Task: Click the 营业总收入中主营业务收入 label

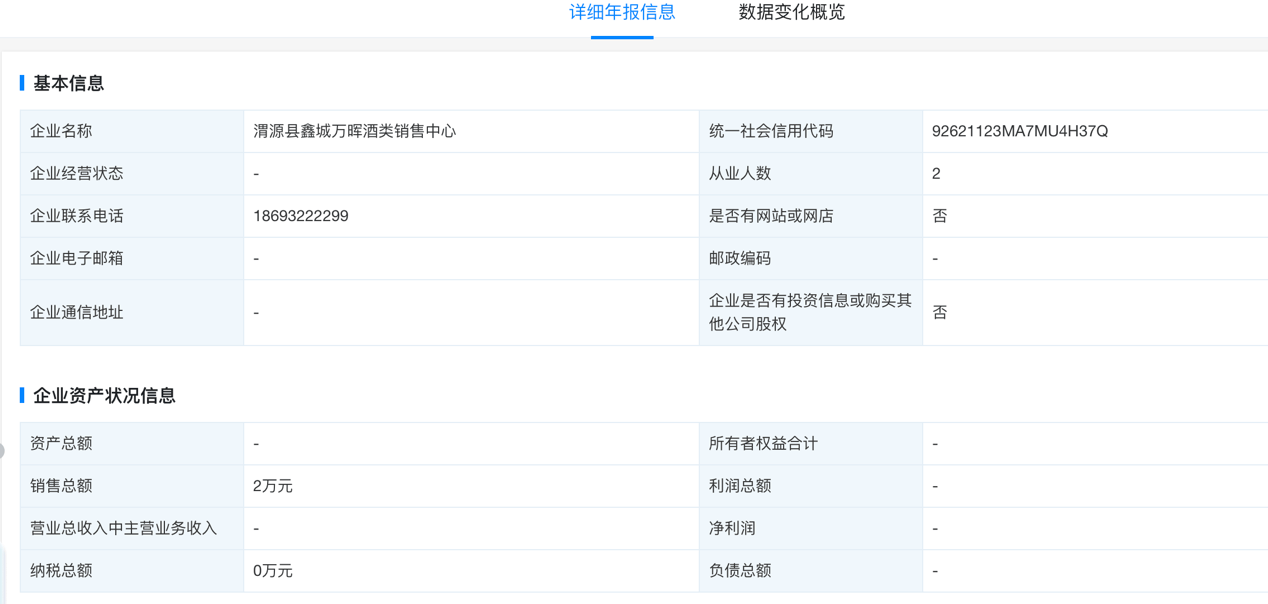Action: coord(124,528)
